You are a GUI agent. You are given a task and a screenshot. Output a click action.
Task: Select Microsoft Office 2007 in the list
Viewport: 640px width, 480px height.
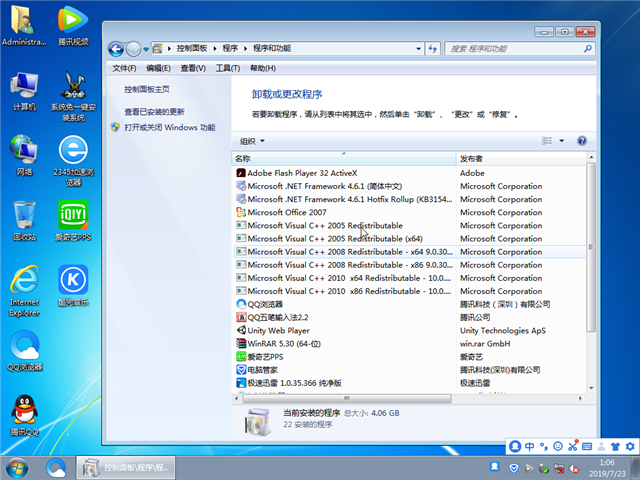click(409, 212)
